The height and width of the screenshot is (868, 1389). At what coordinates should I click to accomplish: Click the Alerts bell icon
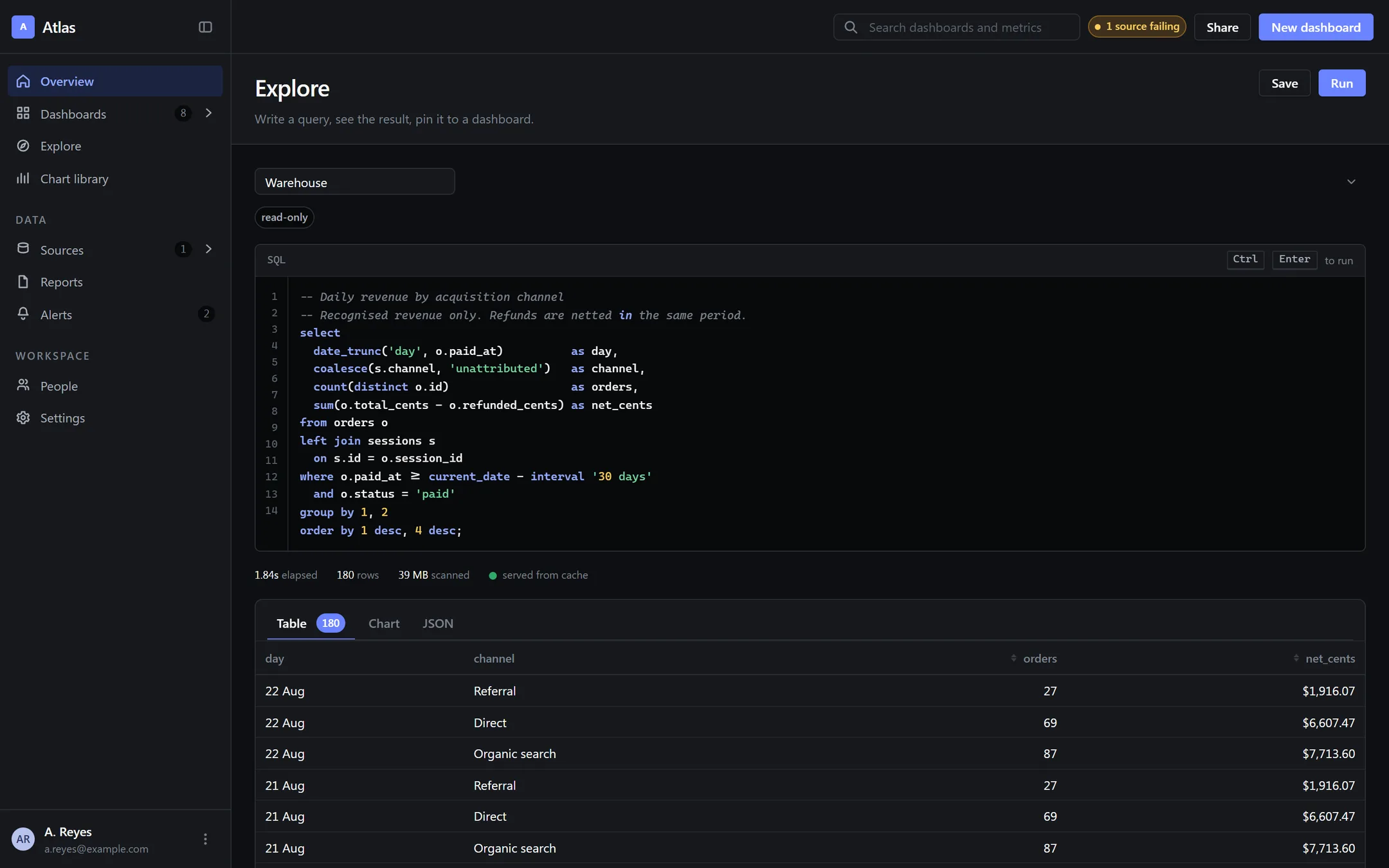23,314
